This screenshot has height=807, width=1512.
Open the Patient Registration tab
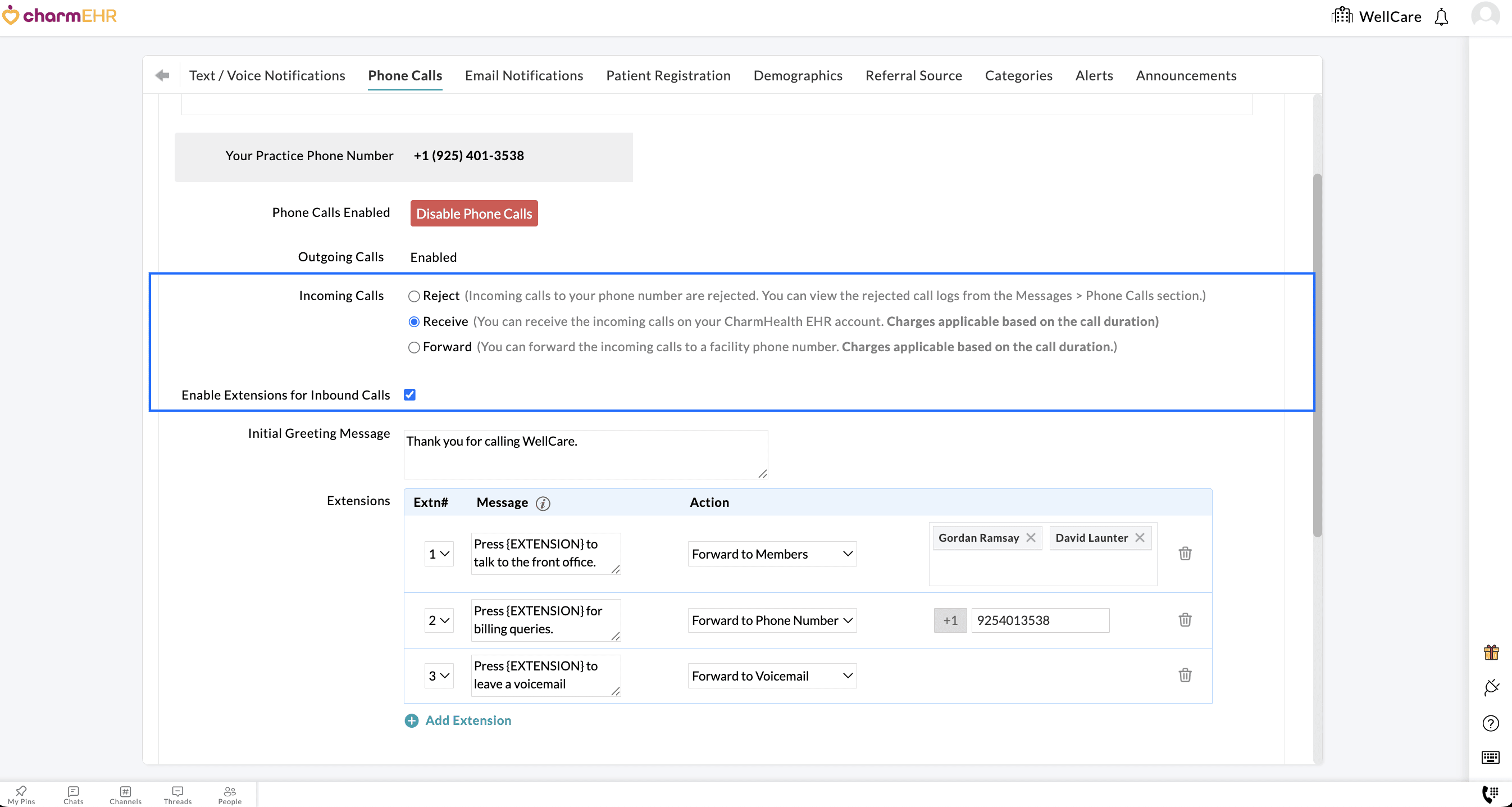[x=668, y=75]
